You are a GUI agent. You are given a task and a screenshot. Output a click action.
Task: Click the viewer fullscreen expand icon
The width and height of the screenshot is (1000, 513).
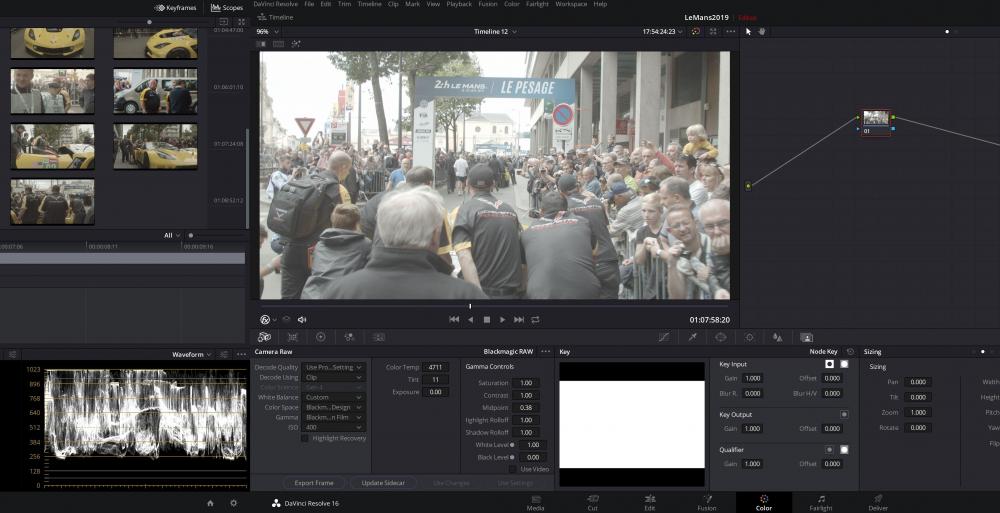point(713,31)
